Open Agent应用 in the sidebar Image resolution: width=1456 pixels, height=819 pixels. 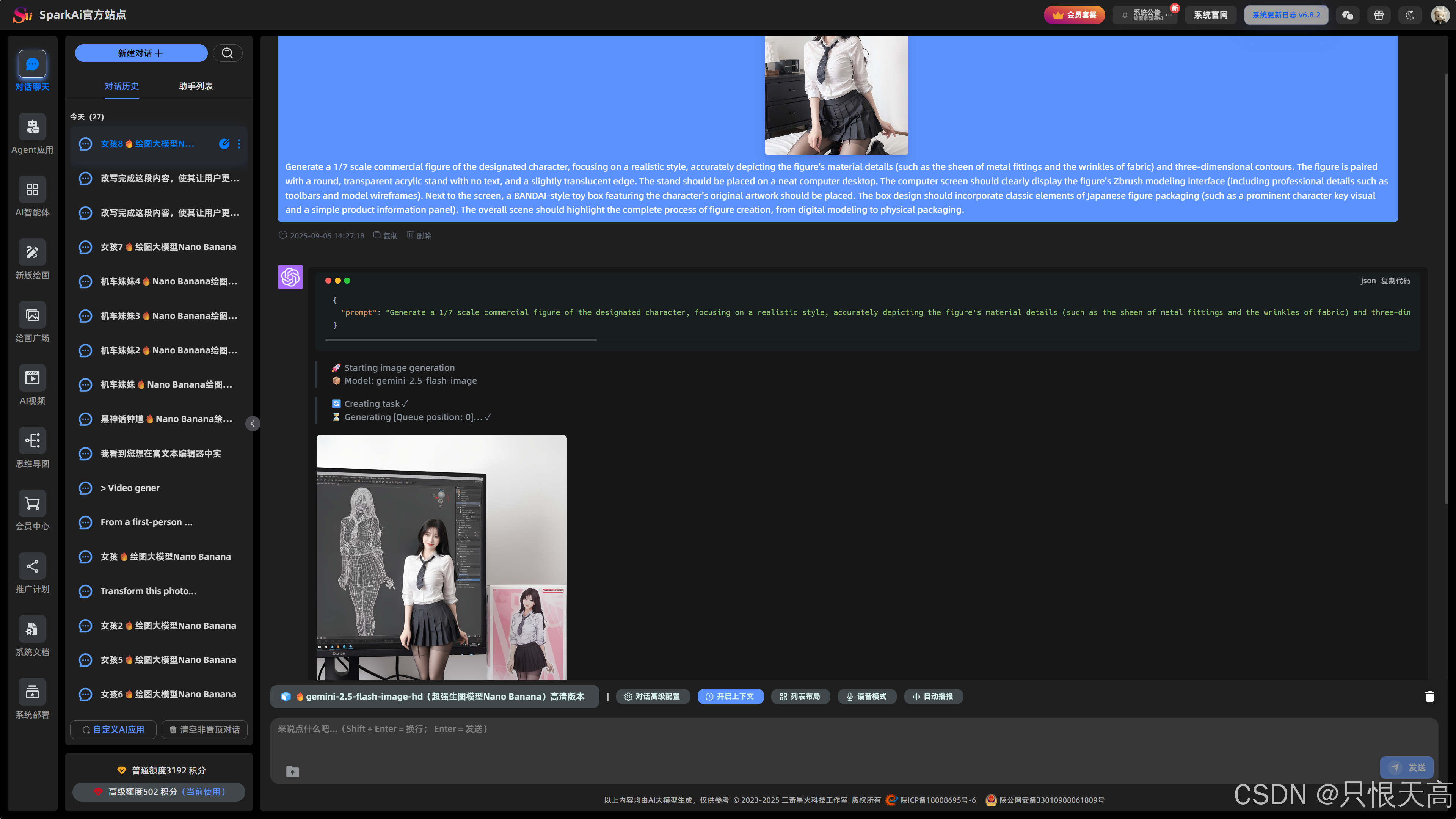[x=32, y=127]
